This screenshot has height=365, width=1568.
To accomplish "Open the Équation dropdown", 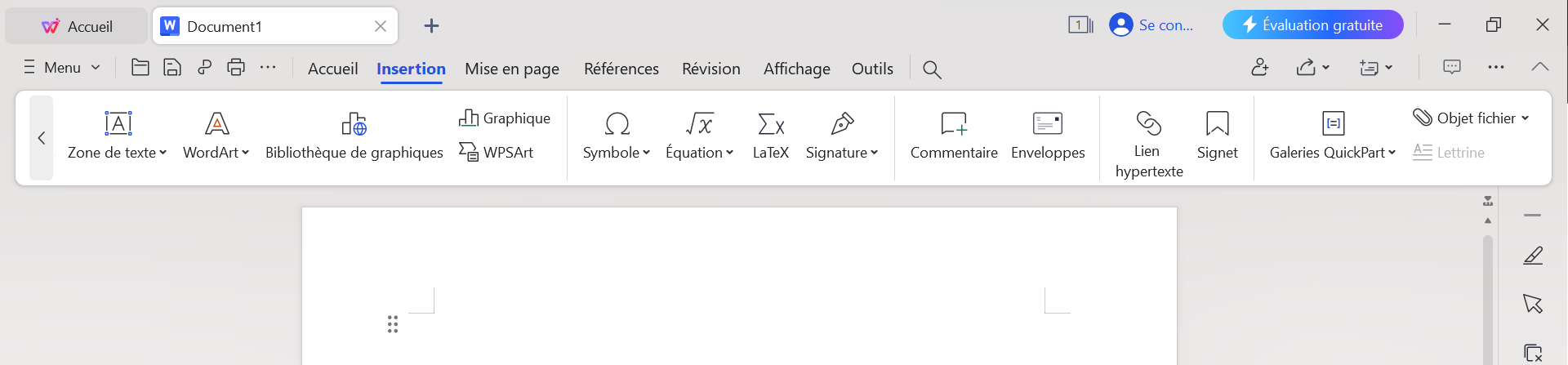I will [x=729, y=153].
